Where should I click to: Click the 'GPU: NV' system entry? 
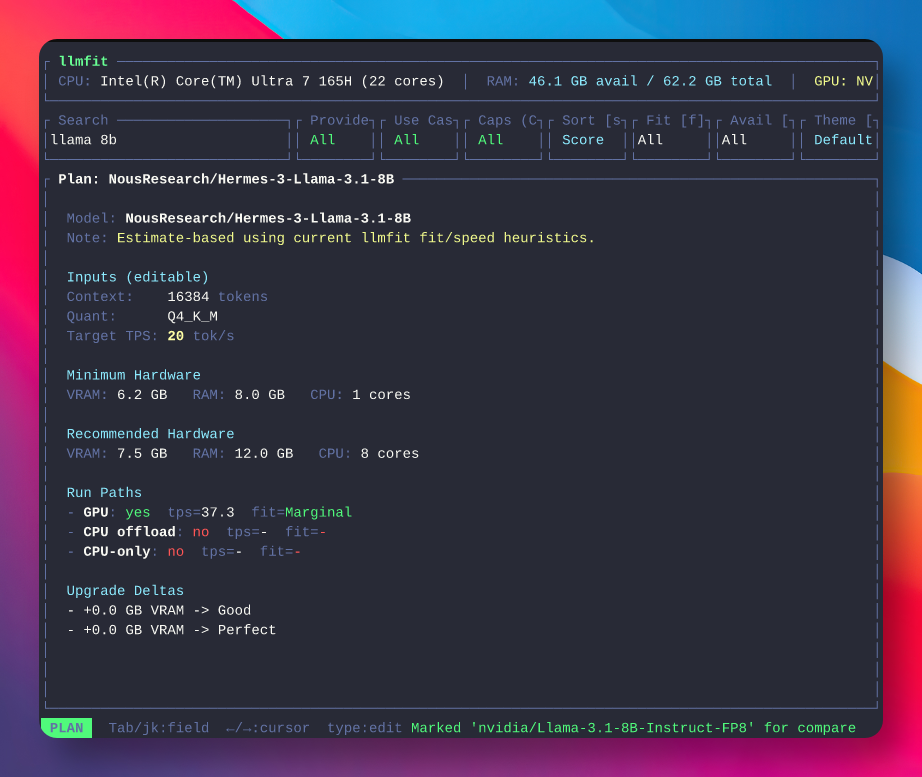coord(843,81)
